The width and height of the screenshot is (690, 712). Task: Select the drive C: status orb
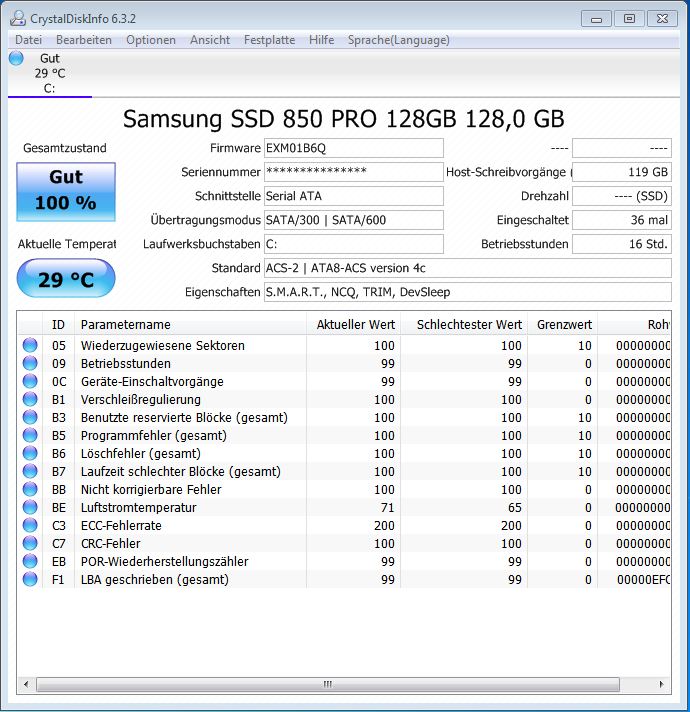click(x=16, y=58)
